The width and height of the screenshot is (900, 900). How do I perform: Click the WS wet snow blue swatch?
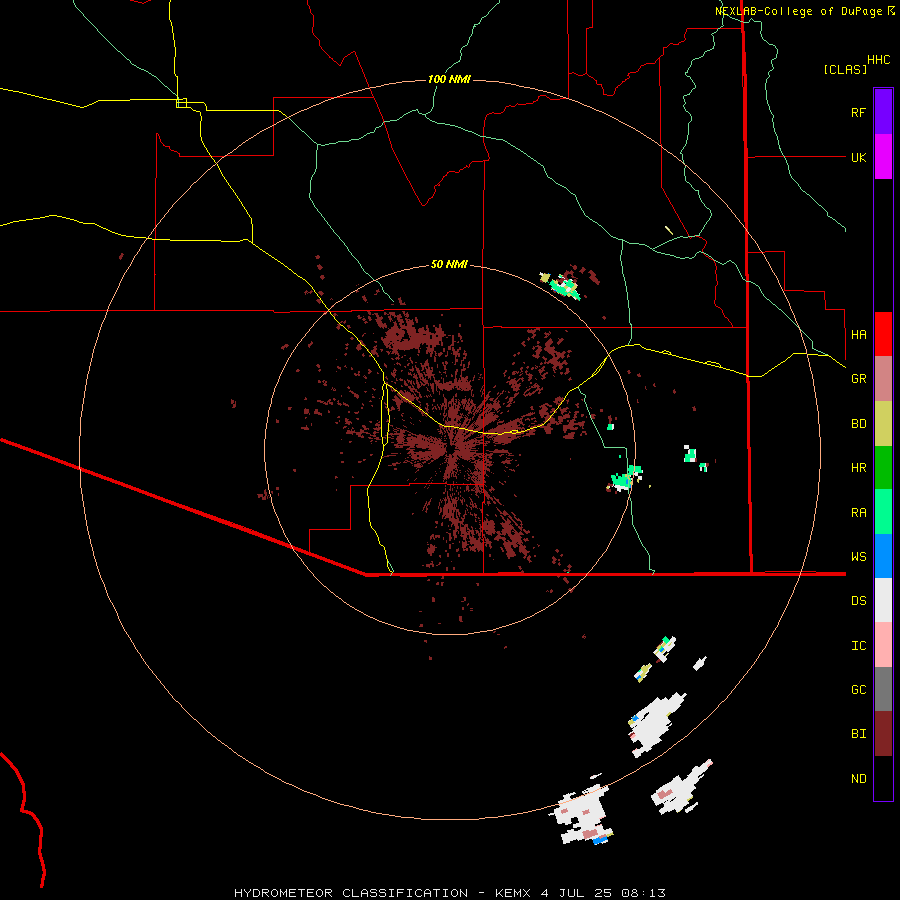(x=883, y=556)
